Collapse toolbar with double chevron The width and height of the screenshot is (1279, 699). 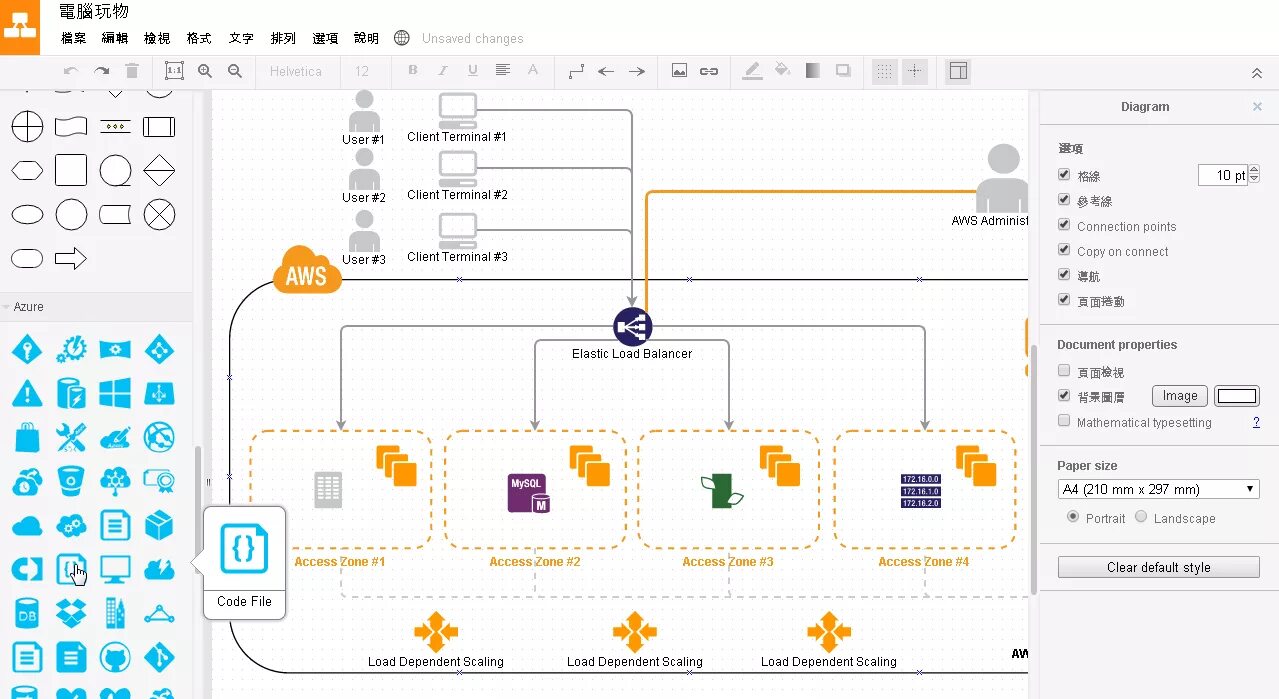(x=1257, y=73)
